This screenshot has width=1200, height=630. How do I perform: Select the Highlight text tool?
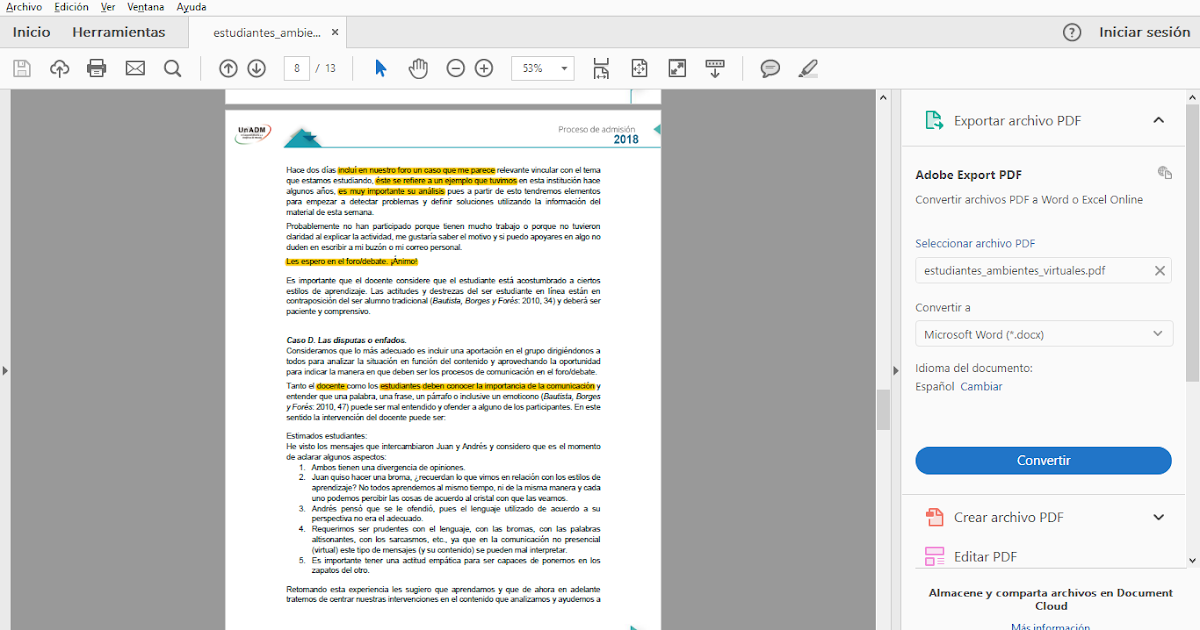(807, 68)
